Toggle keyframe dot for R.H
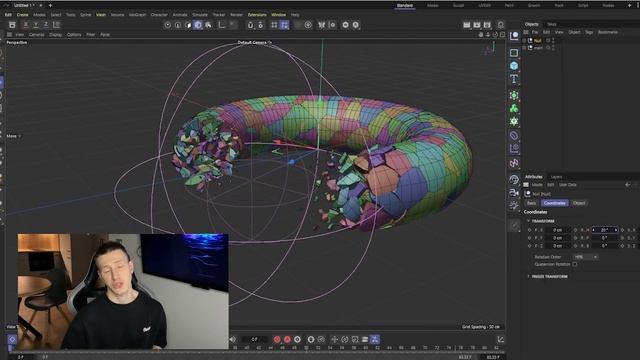Image resolution: width=640 pixels, height=360 pixels. point(576,230)
